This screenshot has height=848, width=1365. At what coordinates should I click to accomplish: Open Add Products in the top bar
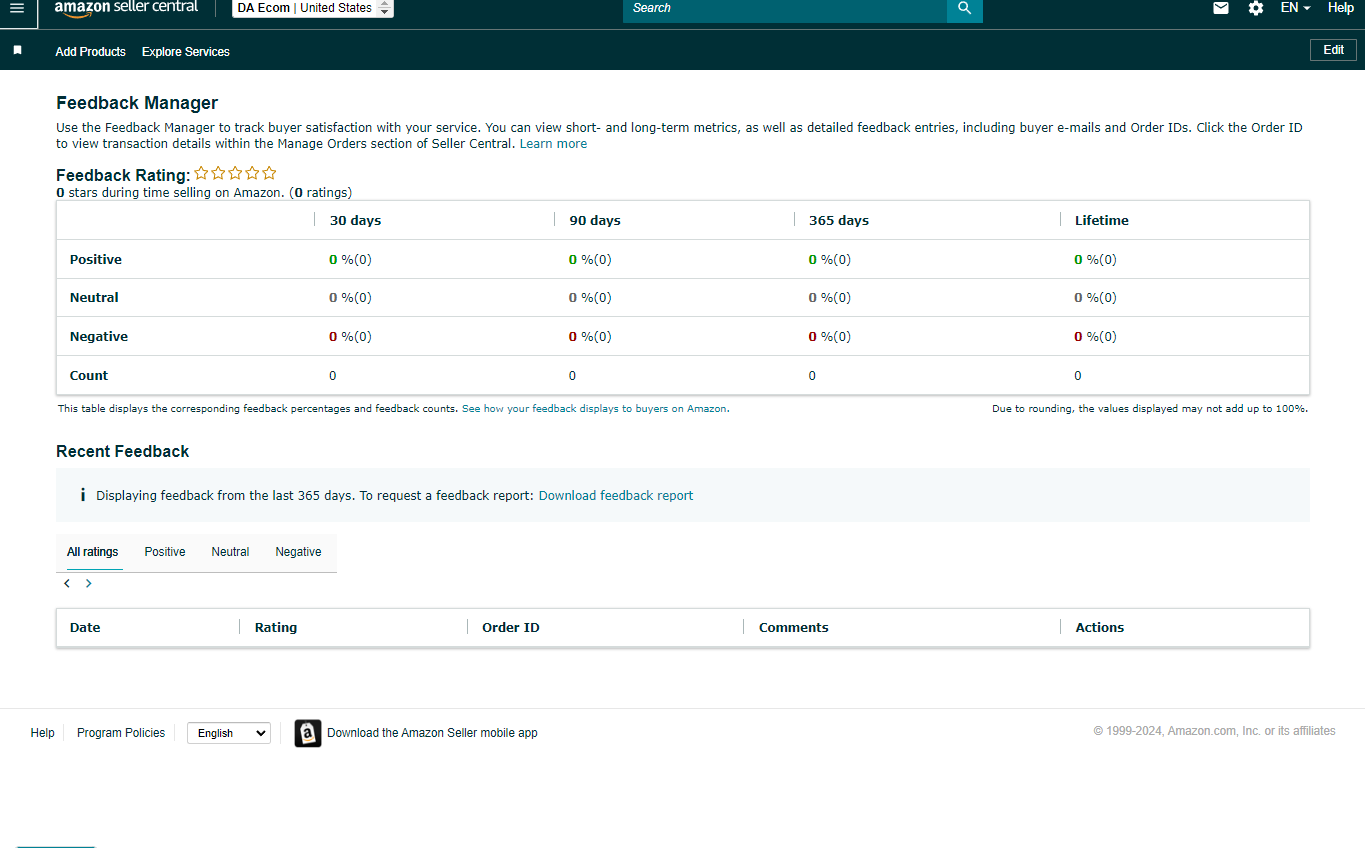[91, 52]
